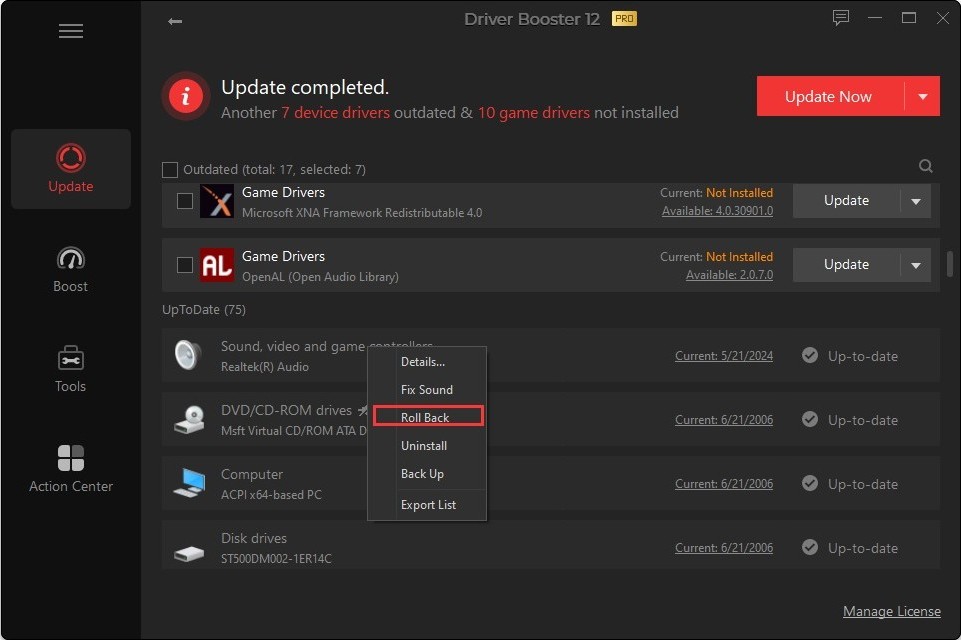Viewport: 961px width, 640px height.
Task: Update the Microsoft XNA Framework driver
Action: coord(846,201)
